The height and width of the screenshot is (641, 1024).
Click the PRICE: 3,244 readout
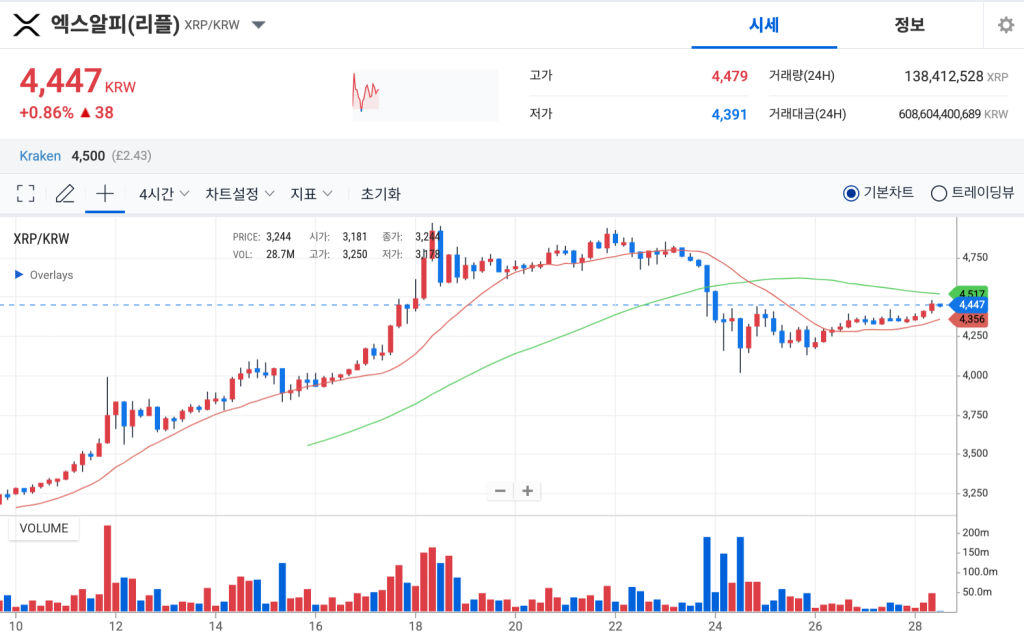(262, 237)
